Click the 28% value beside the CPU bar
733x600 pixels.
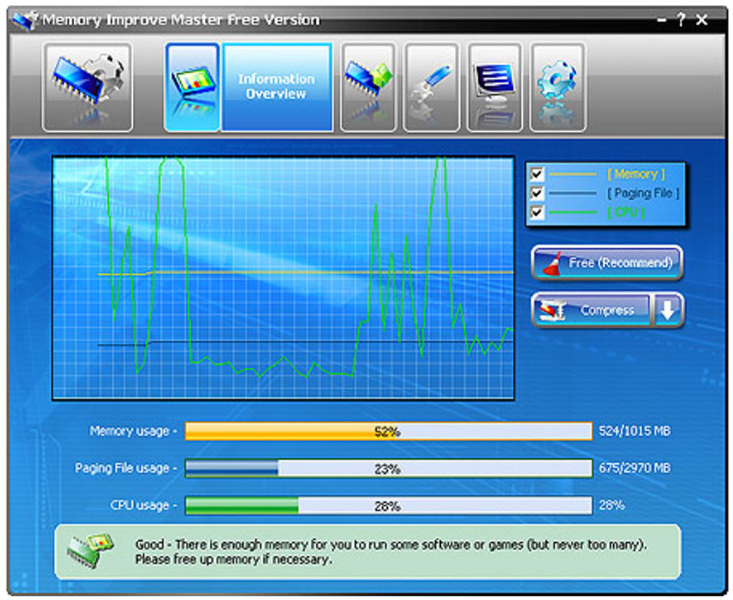point(611,505)
